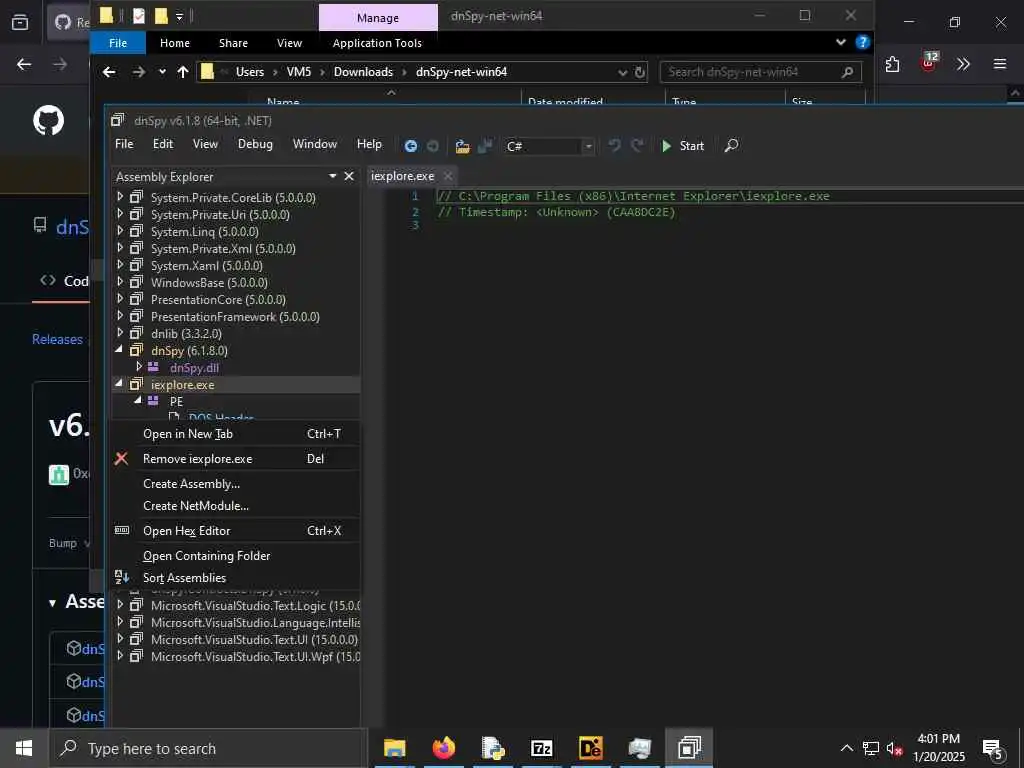Image resolution: width=1024 pixels, height=768 pixels.
Task: Start debugging with the Start button
Action: [682, 146]
